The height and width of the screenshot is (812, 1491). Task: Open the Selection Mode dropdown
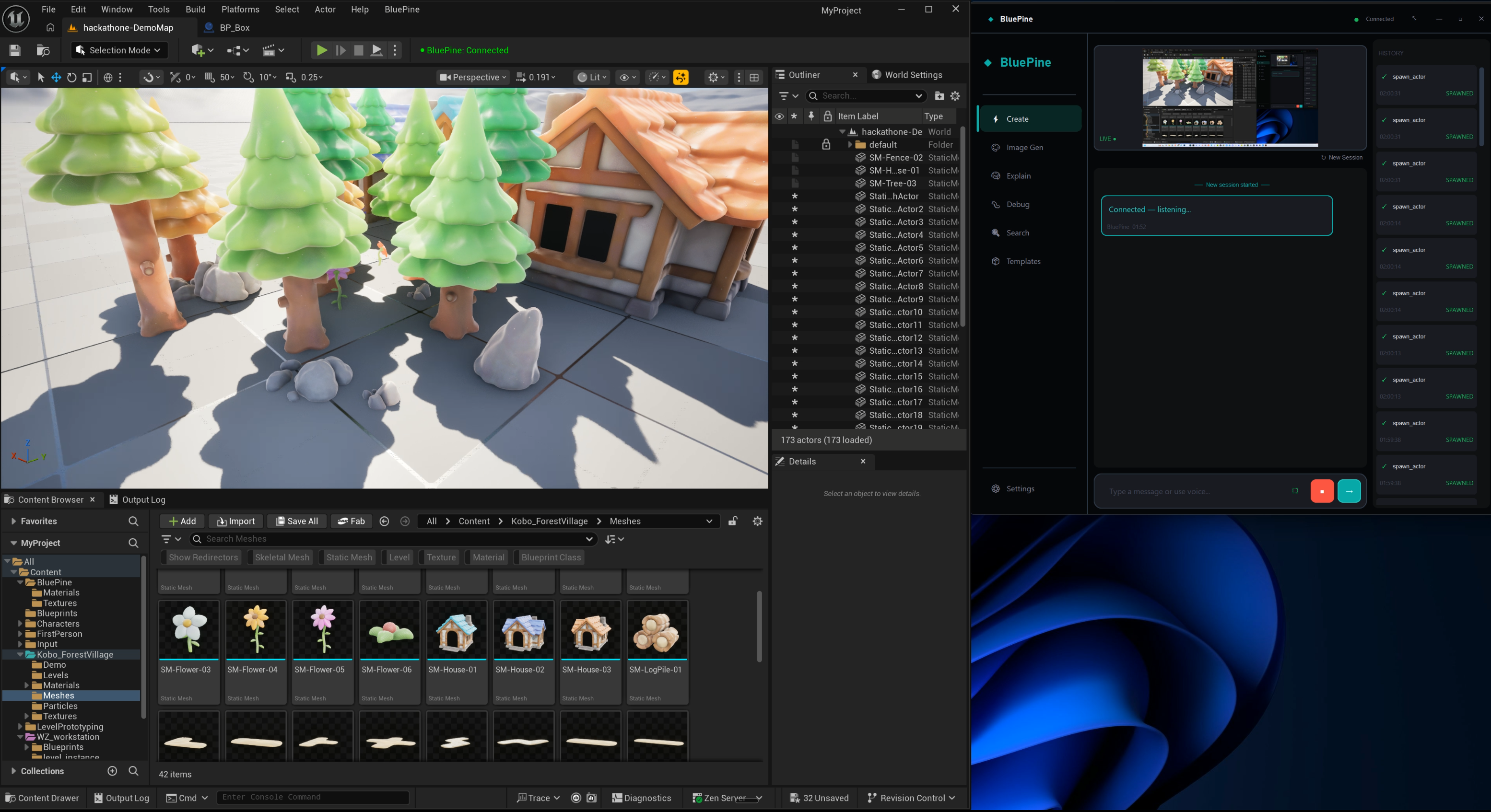[x=119, y=50]
